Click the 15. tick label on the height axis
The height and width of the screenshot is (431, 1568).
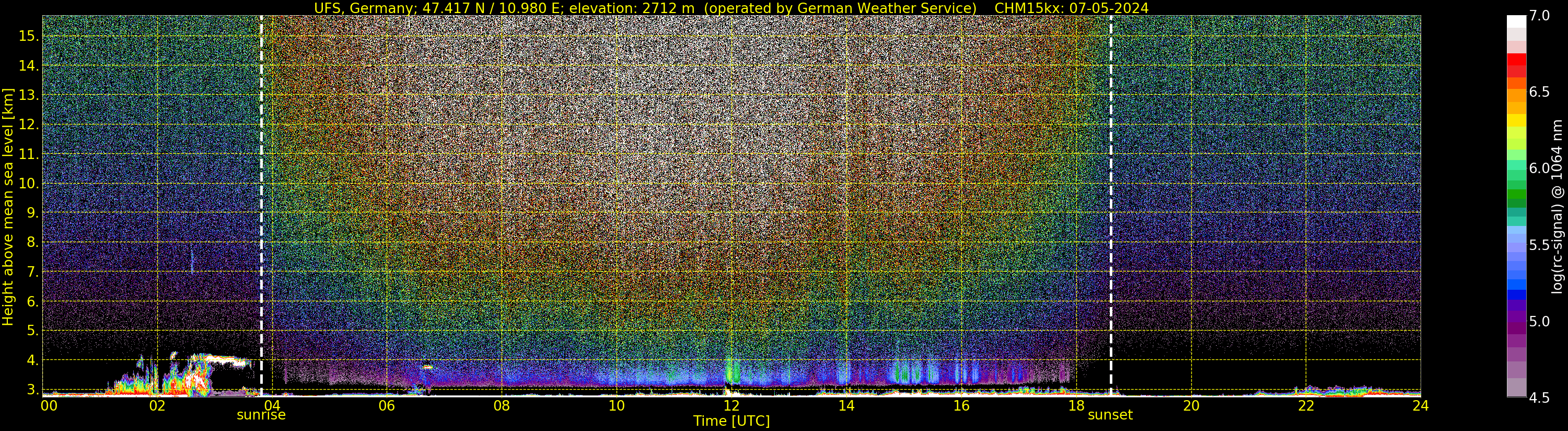[29, 36]
